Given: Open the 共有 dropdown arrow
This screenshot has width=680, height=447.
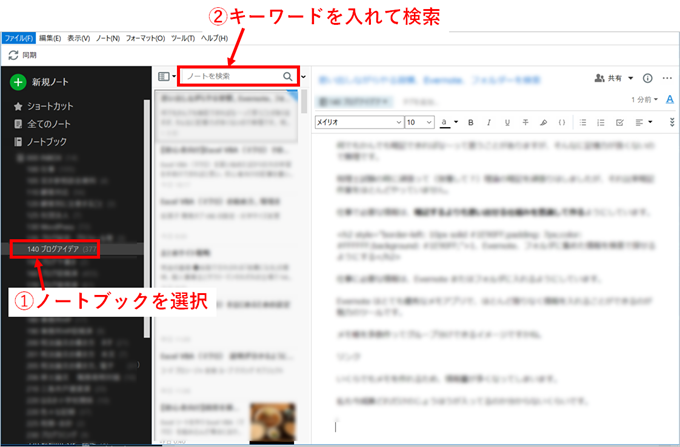Looking at the screenshot, I should pyautogui.click(x=631, y=78).
